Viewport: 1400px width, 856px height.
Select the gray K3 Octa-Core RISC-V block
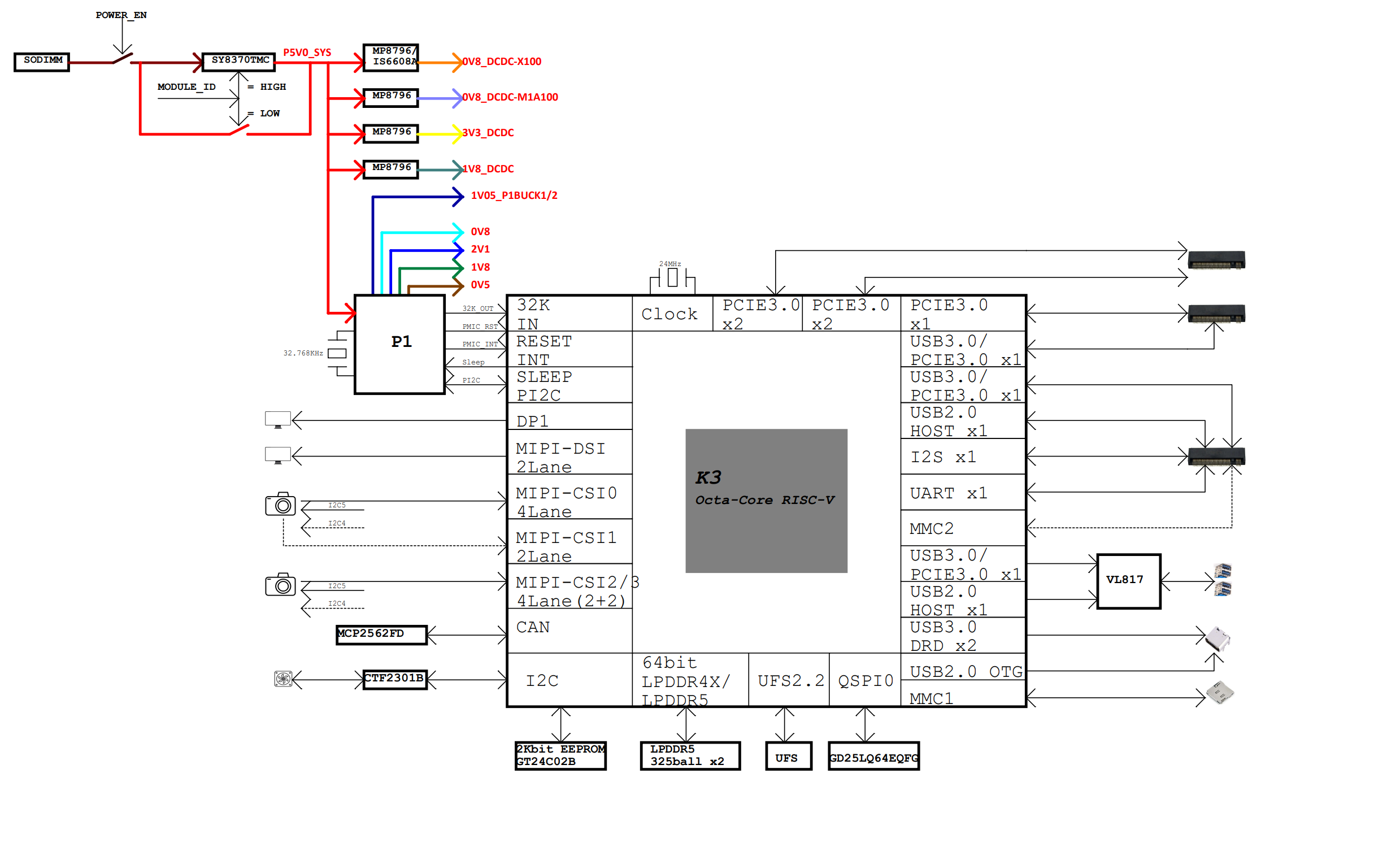click(766, 501)
